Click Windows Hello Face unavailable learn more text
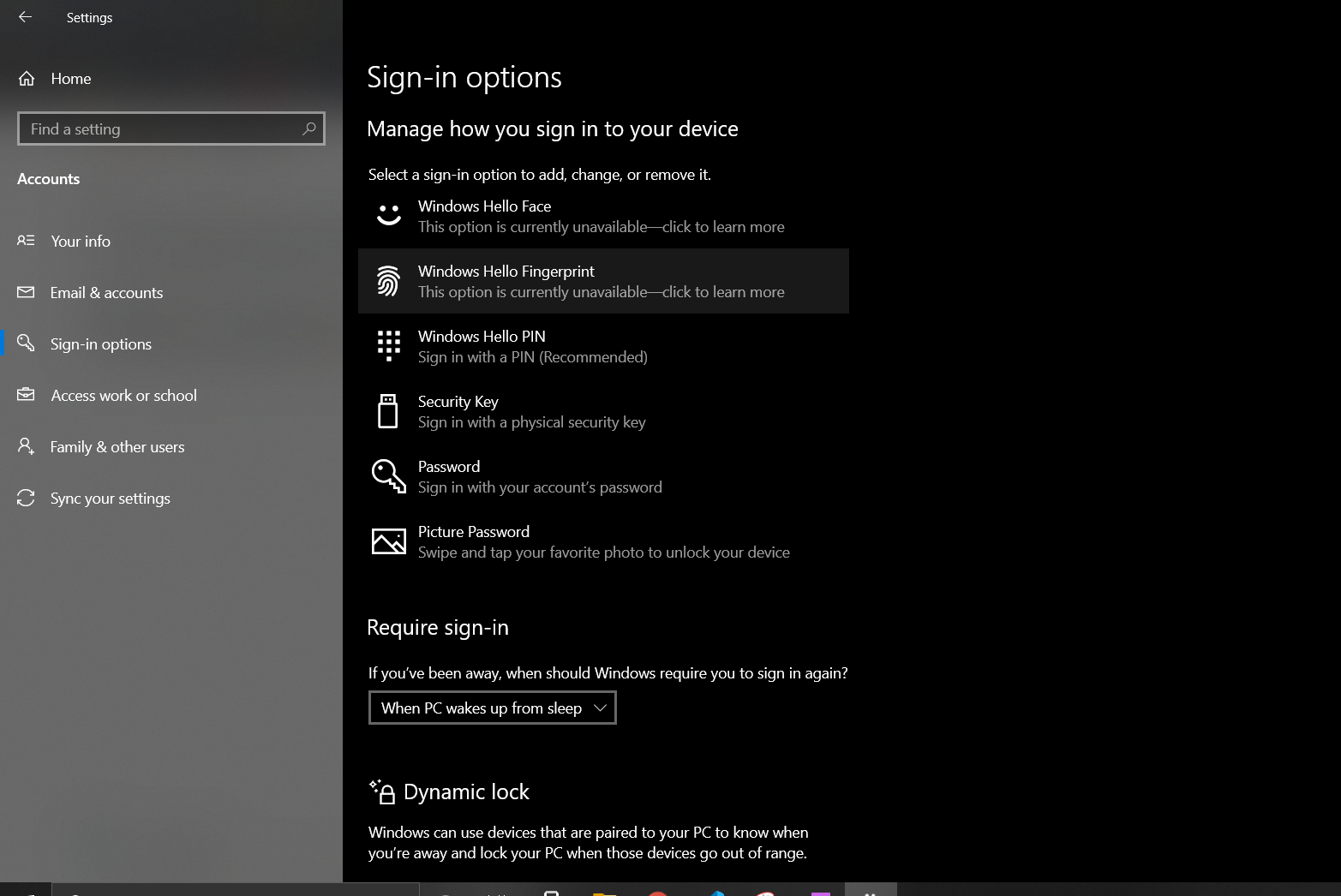Image resolution: width=1341 pixels, height=896 pixels. click(x=601, y=227)
